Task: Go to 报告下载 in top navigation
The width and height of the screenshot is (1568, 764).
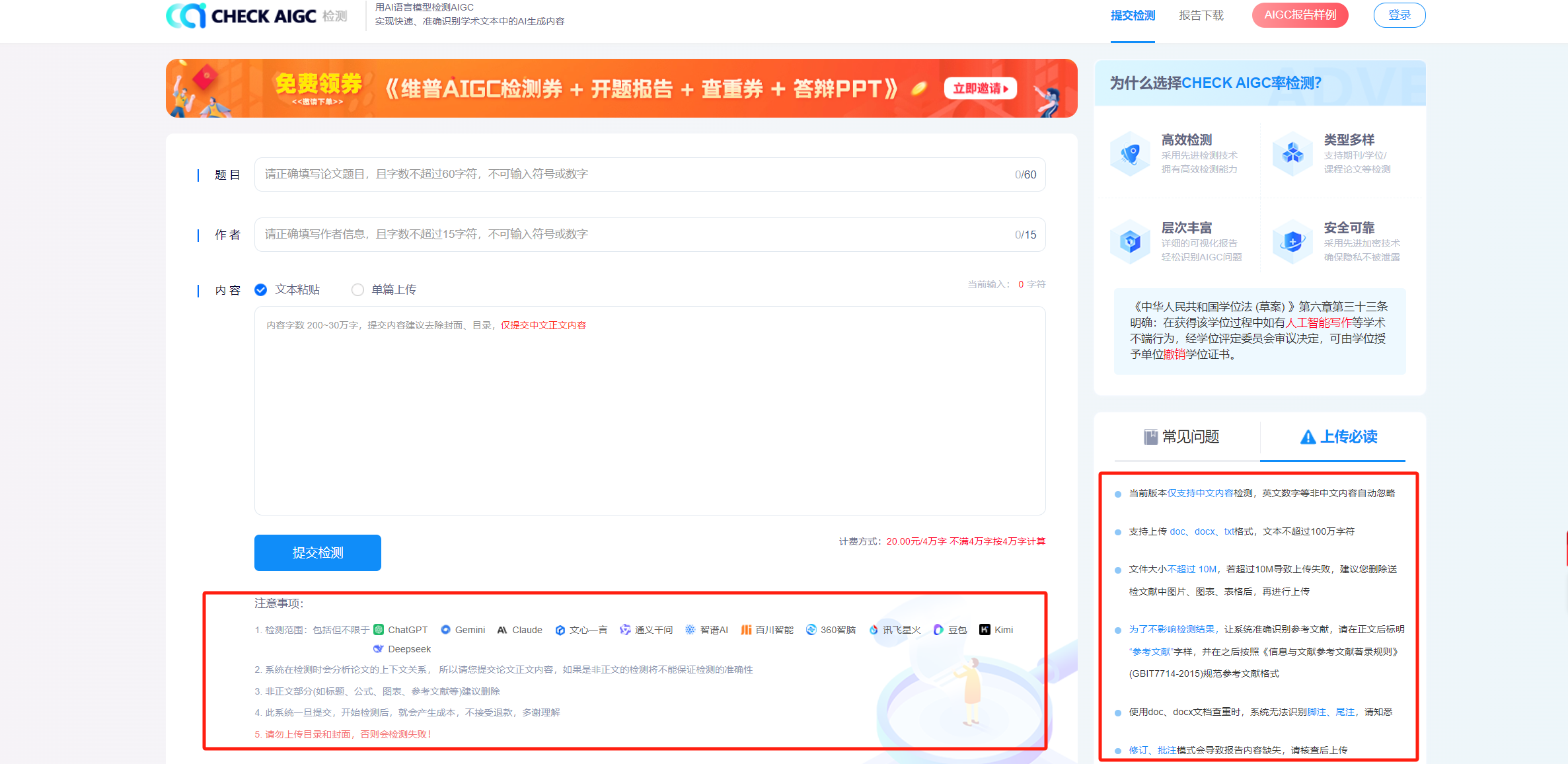Action: click(x=1201, y=16)
